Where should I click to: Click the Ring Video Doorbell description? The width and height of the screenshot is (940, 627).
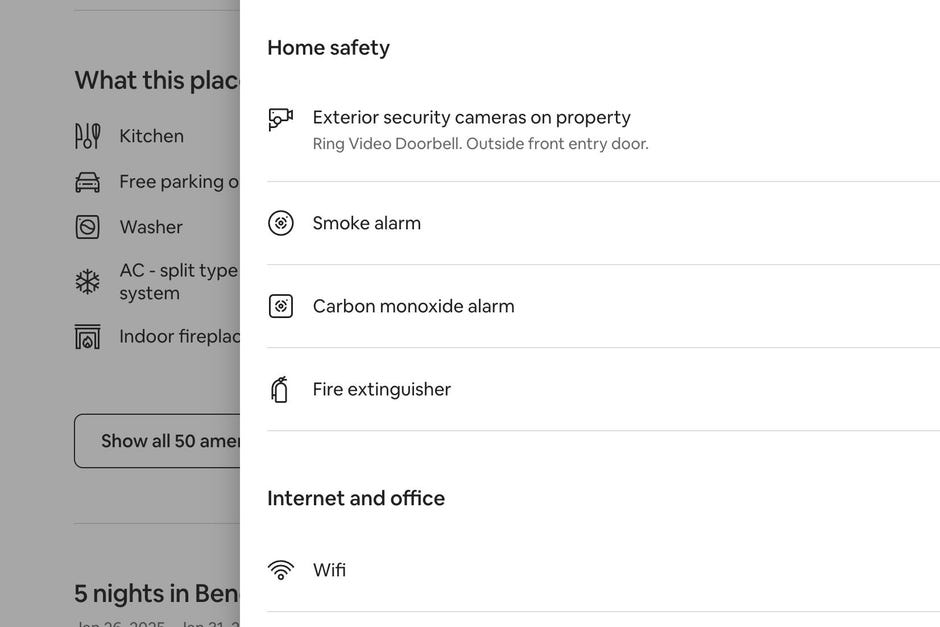click(480, 144)
